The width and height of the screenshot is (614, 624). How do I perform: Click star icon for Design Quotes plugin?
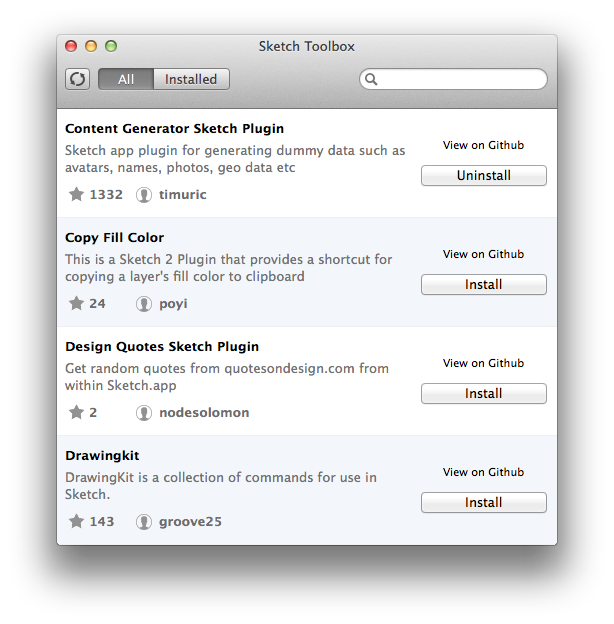[76, 412]
